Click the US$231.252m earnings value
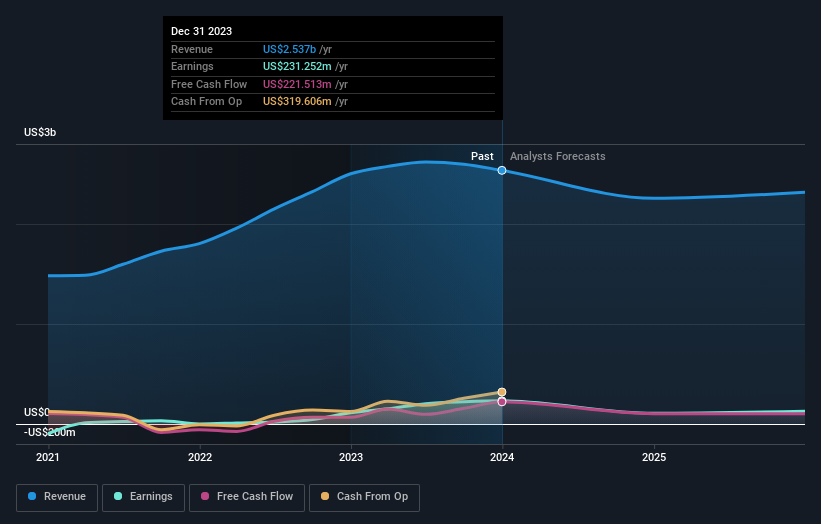The width and height of the screenshot is (821, 524). [297, 66]
